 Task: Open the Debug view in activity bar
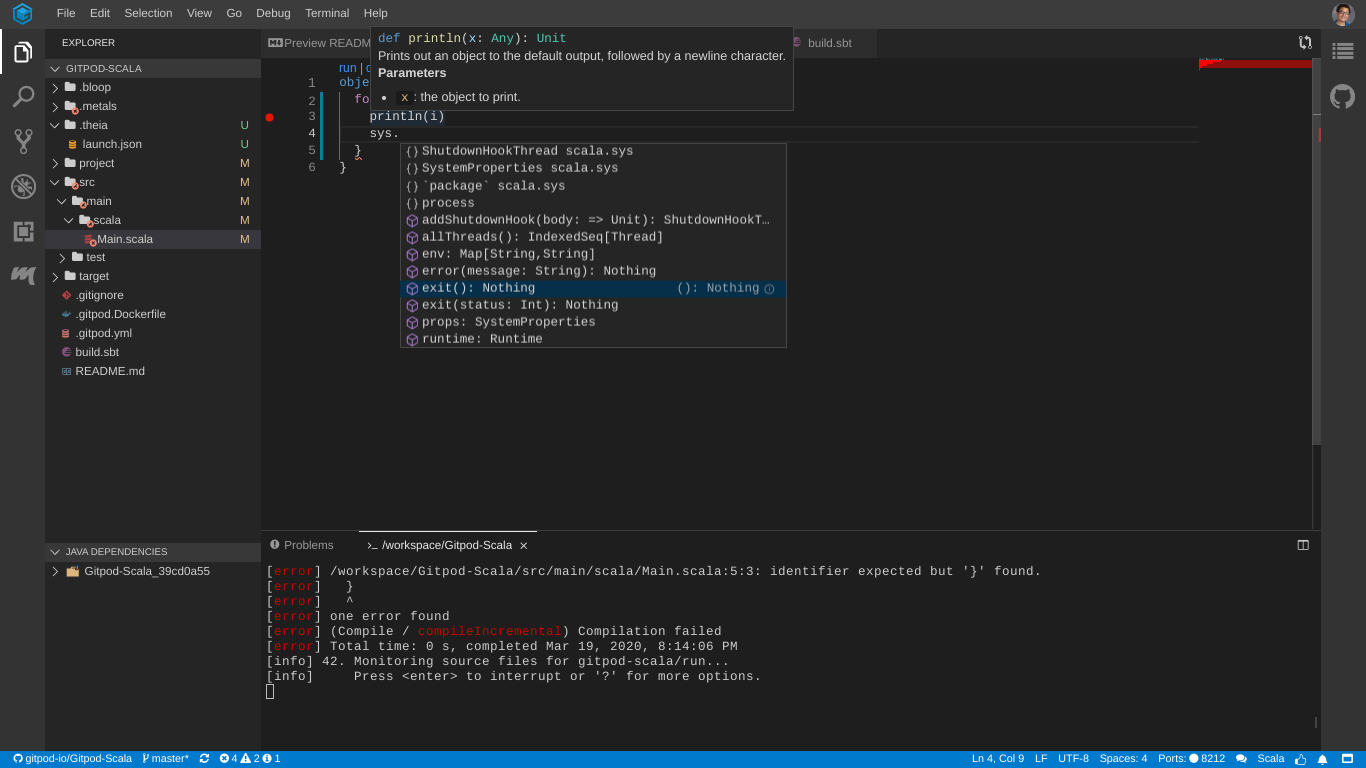coord(23,186)
